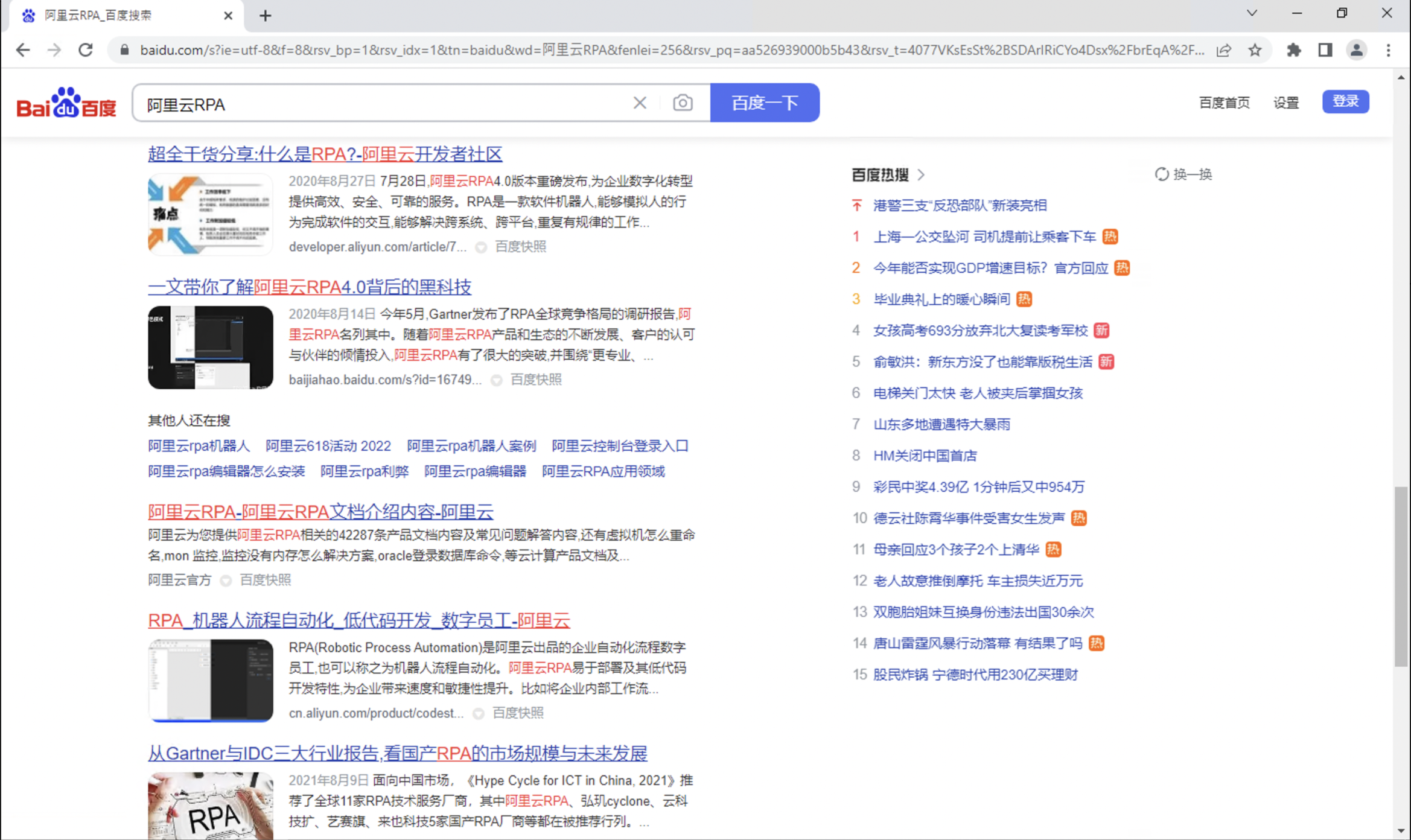The width and height of the screenshot is (1411, 840).
Task: Open hot search 山东多地遭遇特大暴雨
Action: click(942, 425)
